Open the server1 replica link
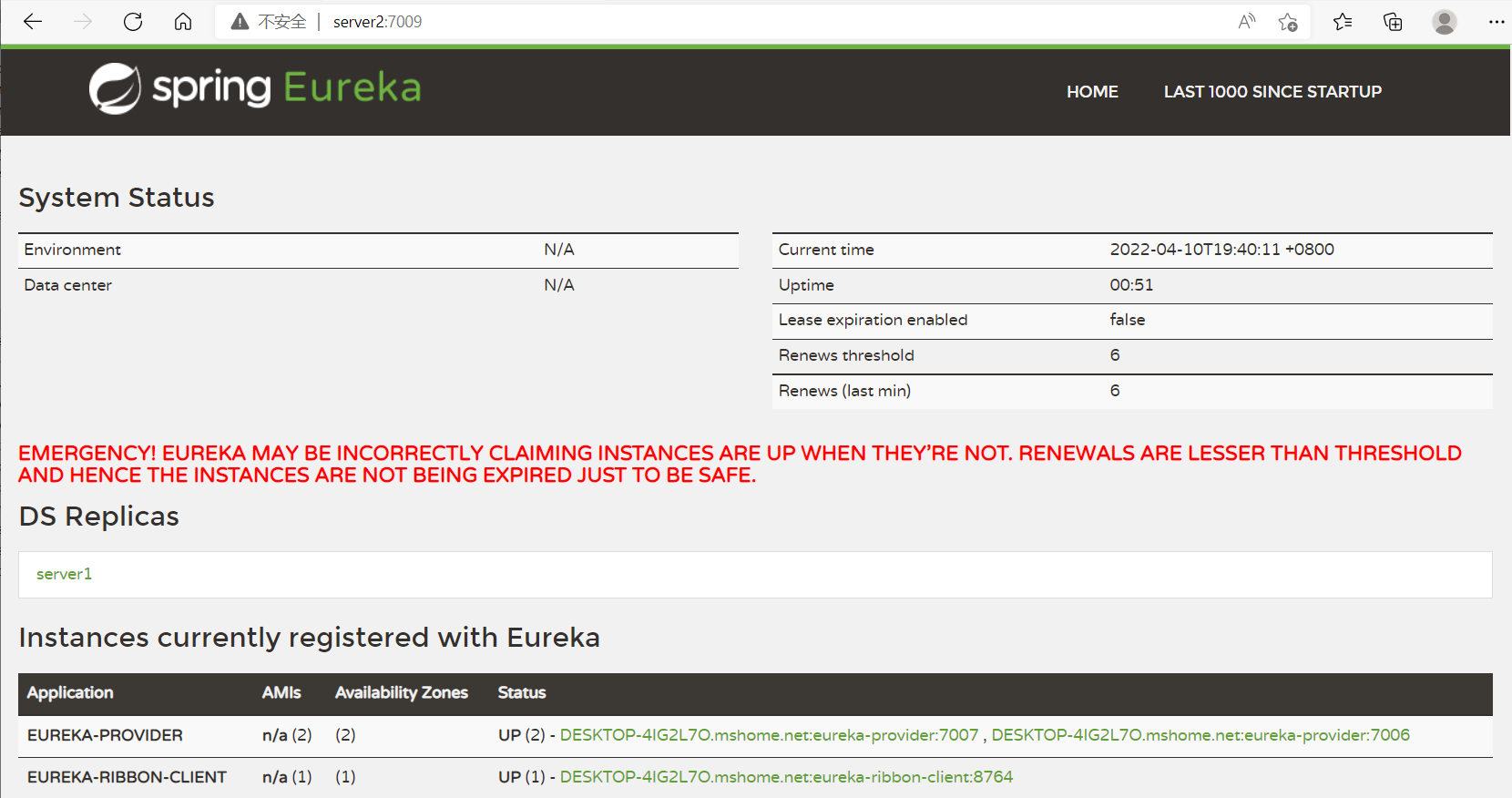Screen dimensions: 1512x798 (x=64, y=574)
